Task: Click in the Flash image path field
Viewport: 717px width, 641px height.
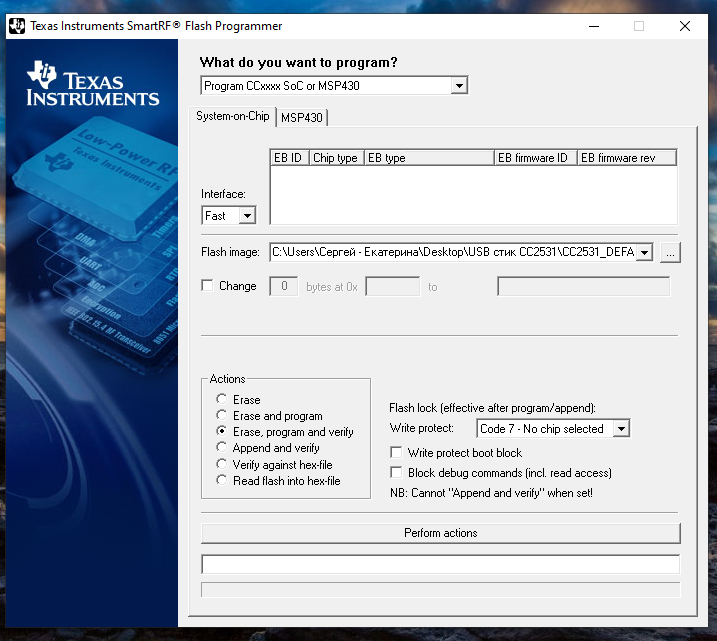Action: (452, 252)
